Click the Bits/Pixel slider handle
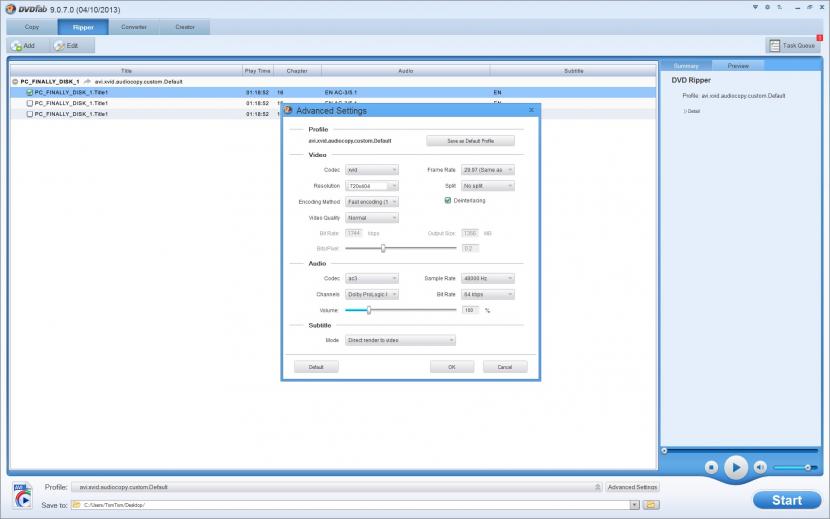Image resolution: width=830 pixels, height=519 pixels. pyautogui.click(x=383, y=248)
